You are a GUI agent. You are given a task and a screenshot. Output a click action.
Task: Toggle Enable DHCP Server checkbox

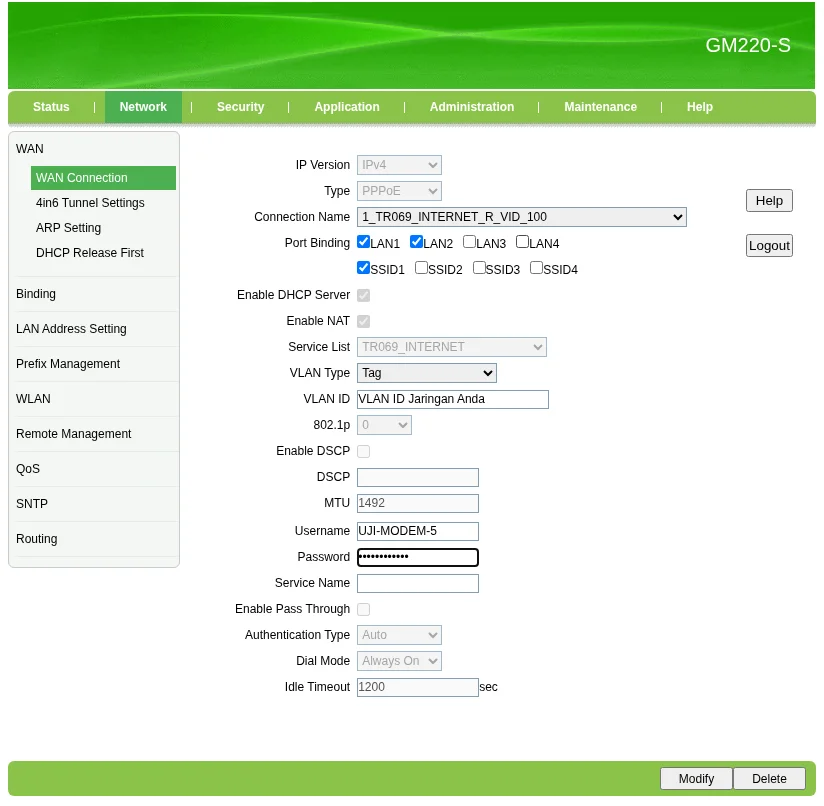[x=363, y=295]
